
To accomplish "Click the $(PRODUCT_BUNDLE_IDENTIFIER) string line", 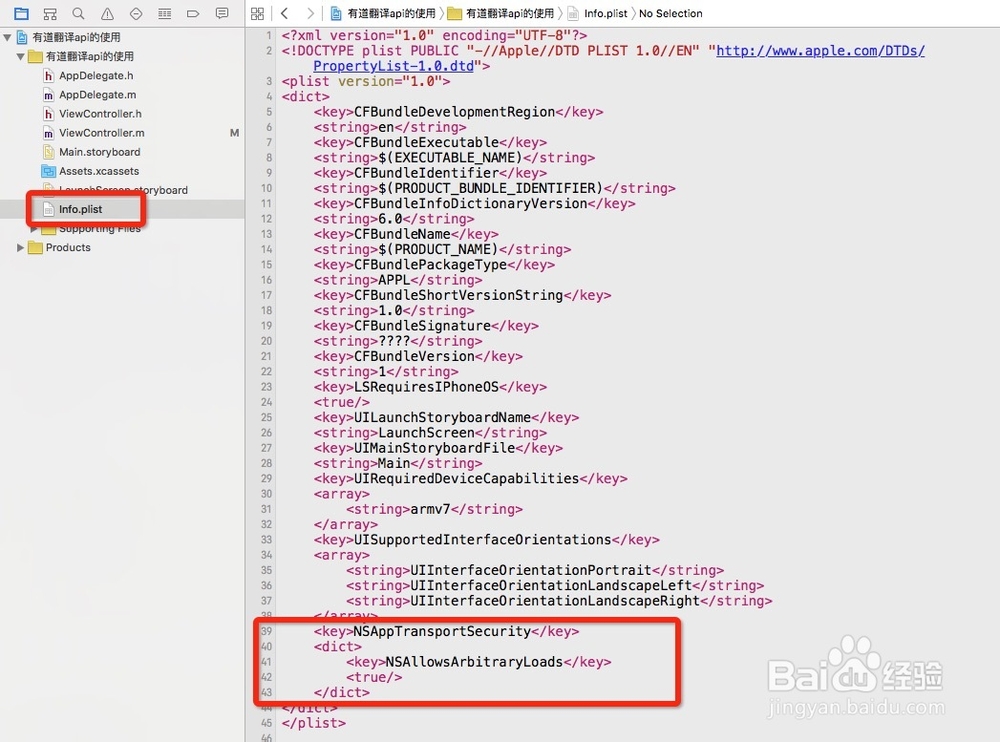I will click(x=494, y=188).
